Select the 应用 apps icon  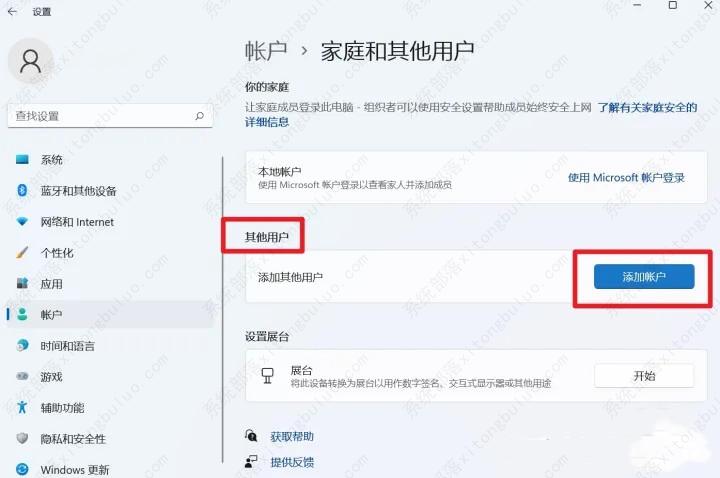pos(22,283)
